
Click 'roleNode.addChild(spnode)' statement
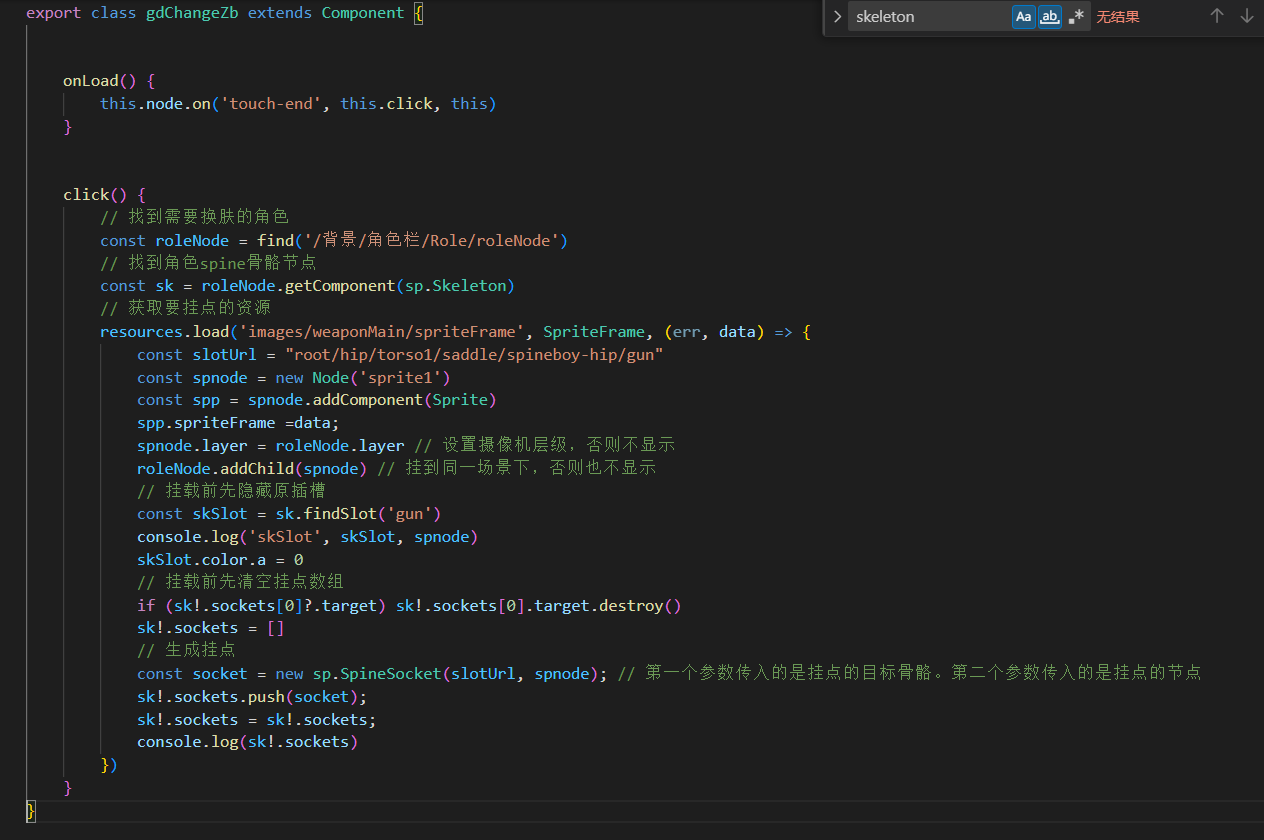point(252,468)
